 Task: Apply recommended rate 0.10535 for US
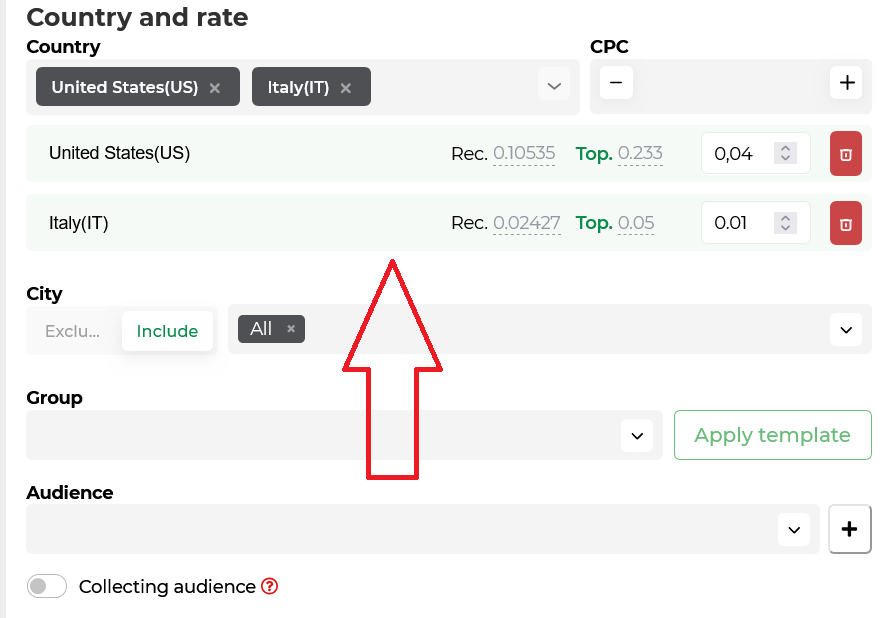524,153
